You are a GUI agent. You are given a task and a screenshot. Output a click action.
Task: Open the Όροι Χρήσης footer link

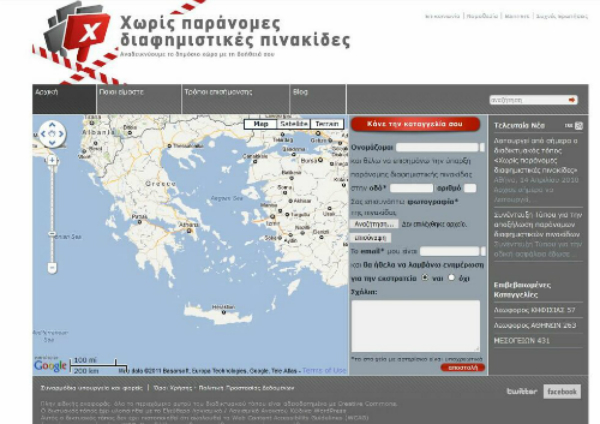point(172,388)
